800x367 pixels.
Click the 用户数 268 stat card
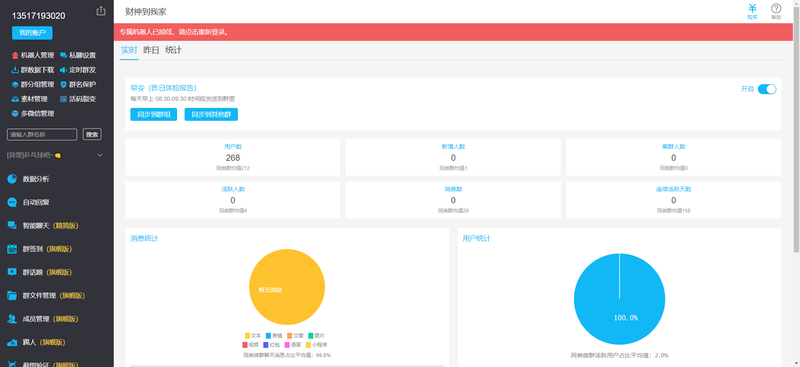[x=233, y=157]
